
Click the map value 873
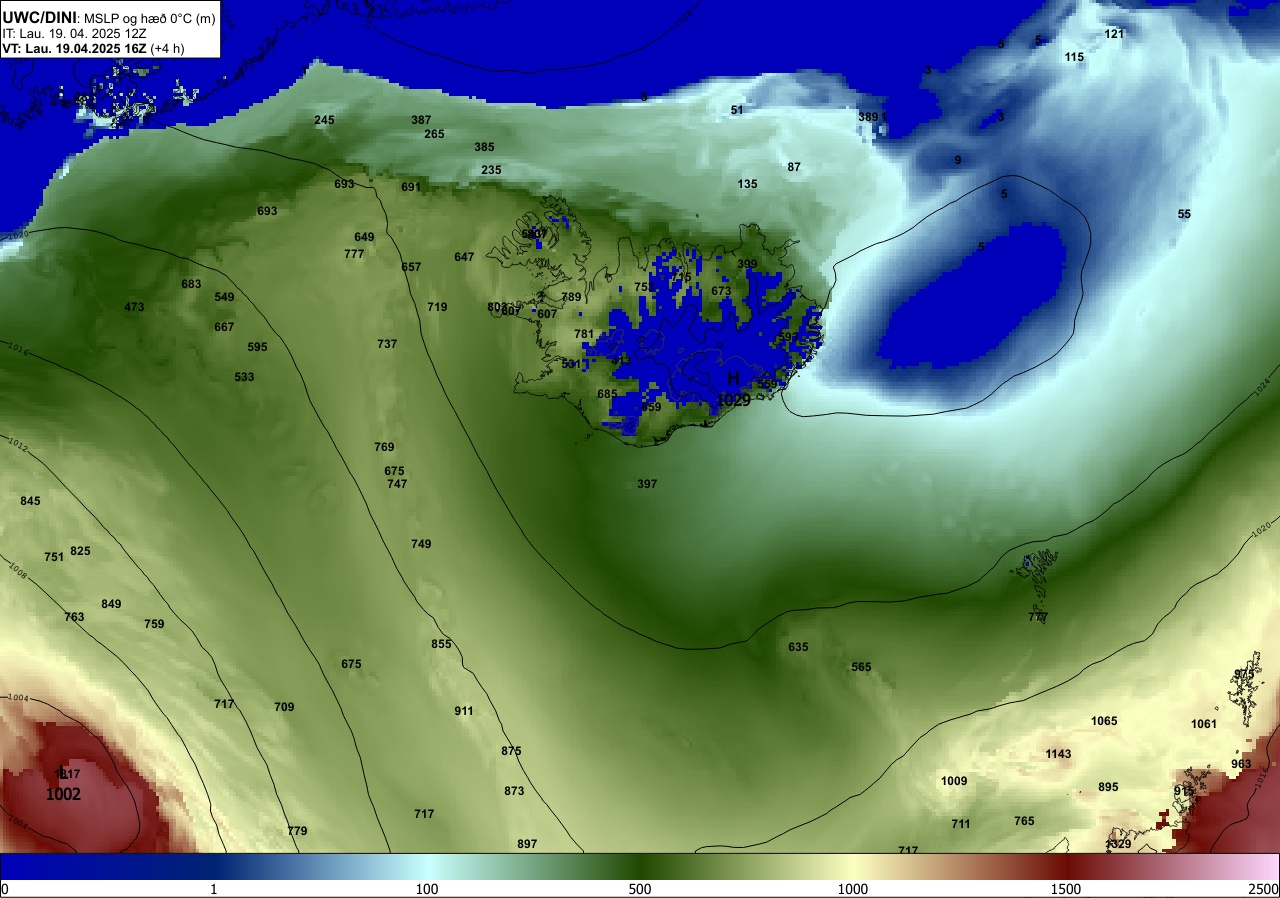[514, 791]
